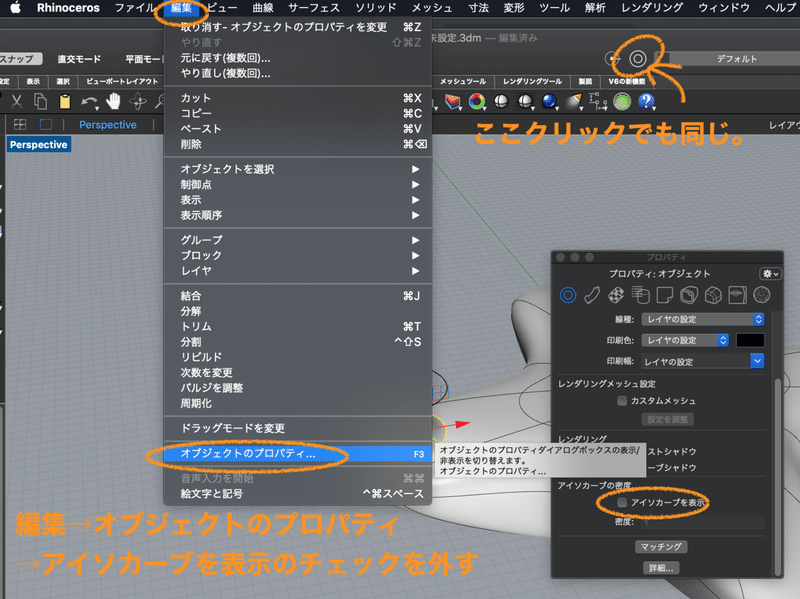Click the dimmed 設定を調整 button
This screenshot has height=599, width=800.
(667, 419)
